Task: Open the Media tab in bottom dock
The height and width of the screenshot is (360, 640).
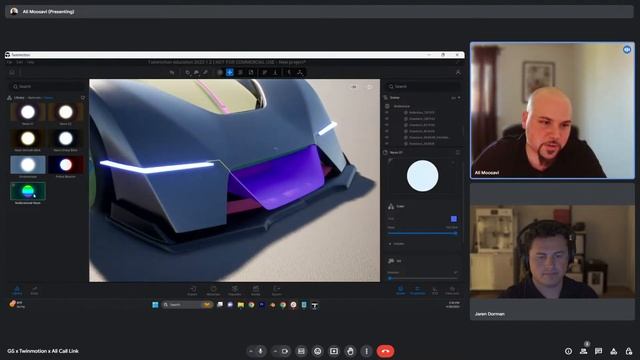Action: [256, 291]
